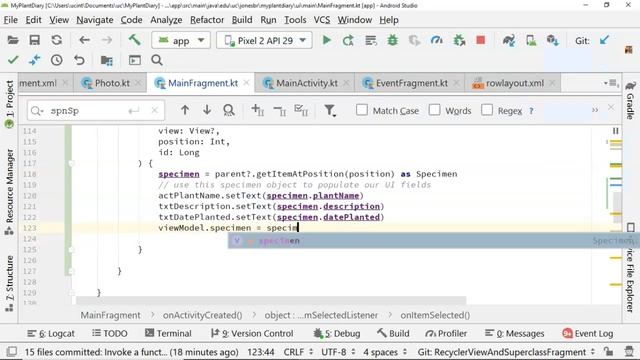Start debugging with the bug icon
Image resolution: width=640 pixels, height=360 pixels.
(x=393, y=40)
